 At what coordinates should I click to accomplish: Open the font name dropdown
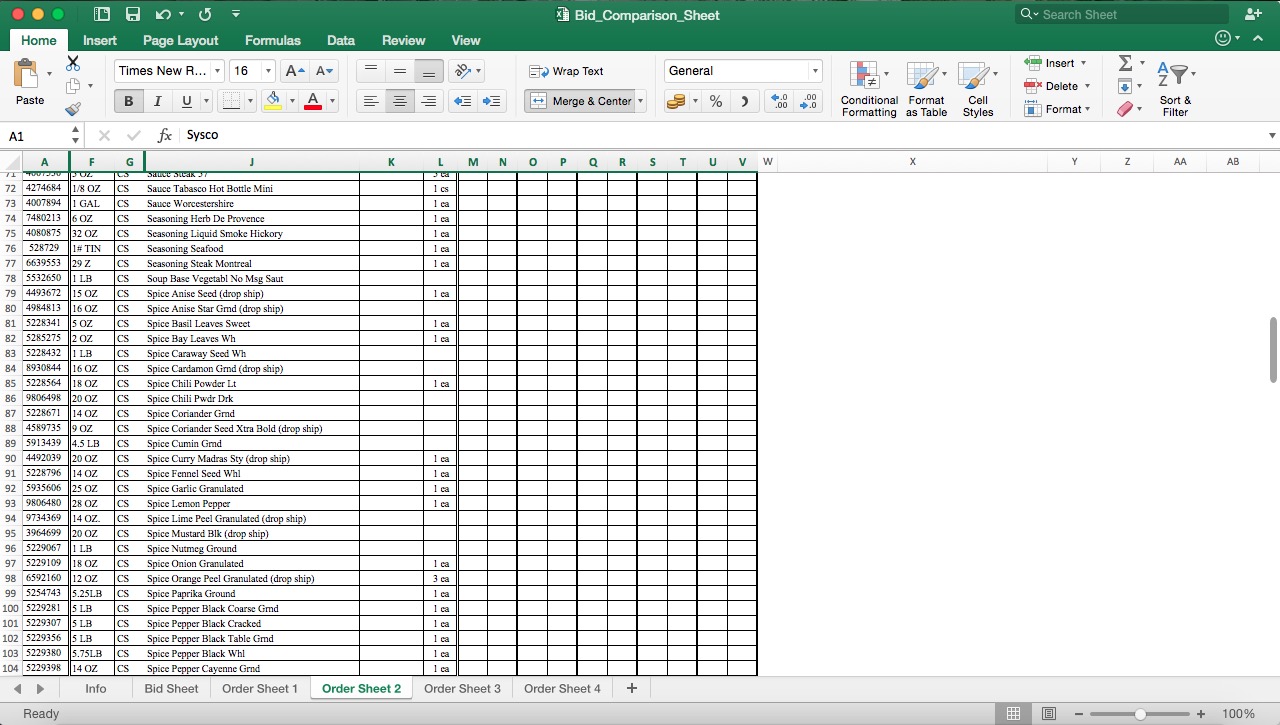pyautogui.click(x=217, y=71)
